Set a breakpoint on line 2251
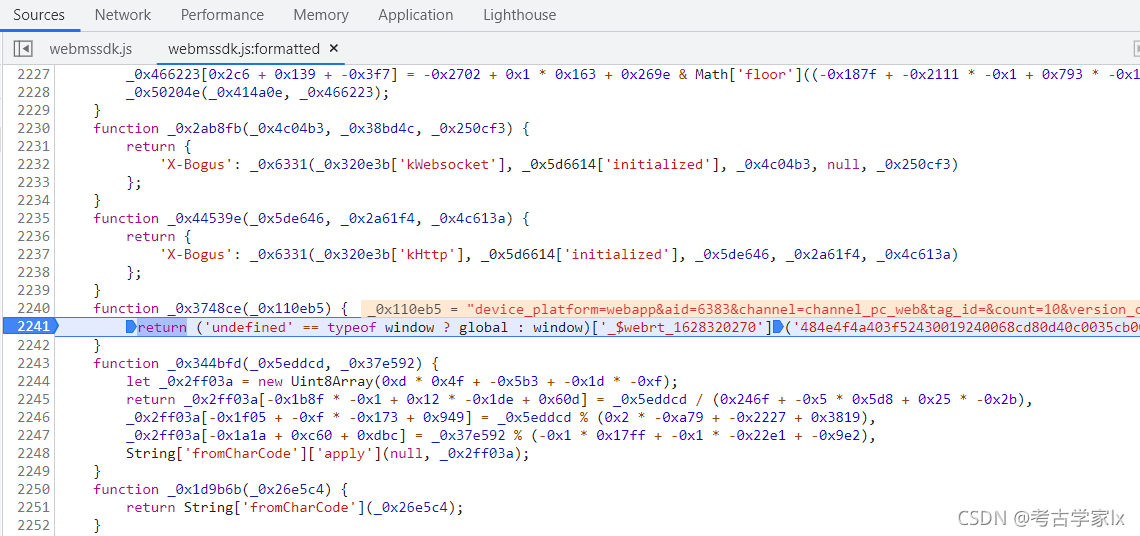Viewport: 1140px width, 536px height. 33,507
